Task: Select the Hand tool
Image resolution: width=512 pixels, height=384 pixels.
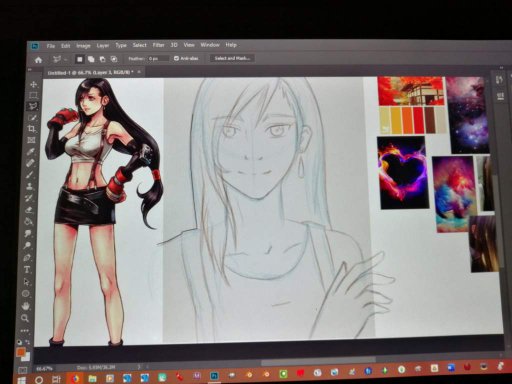Action: tap(26, 306)
